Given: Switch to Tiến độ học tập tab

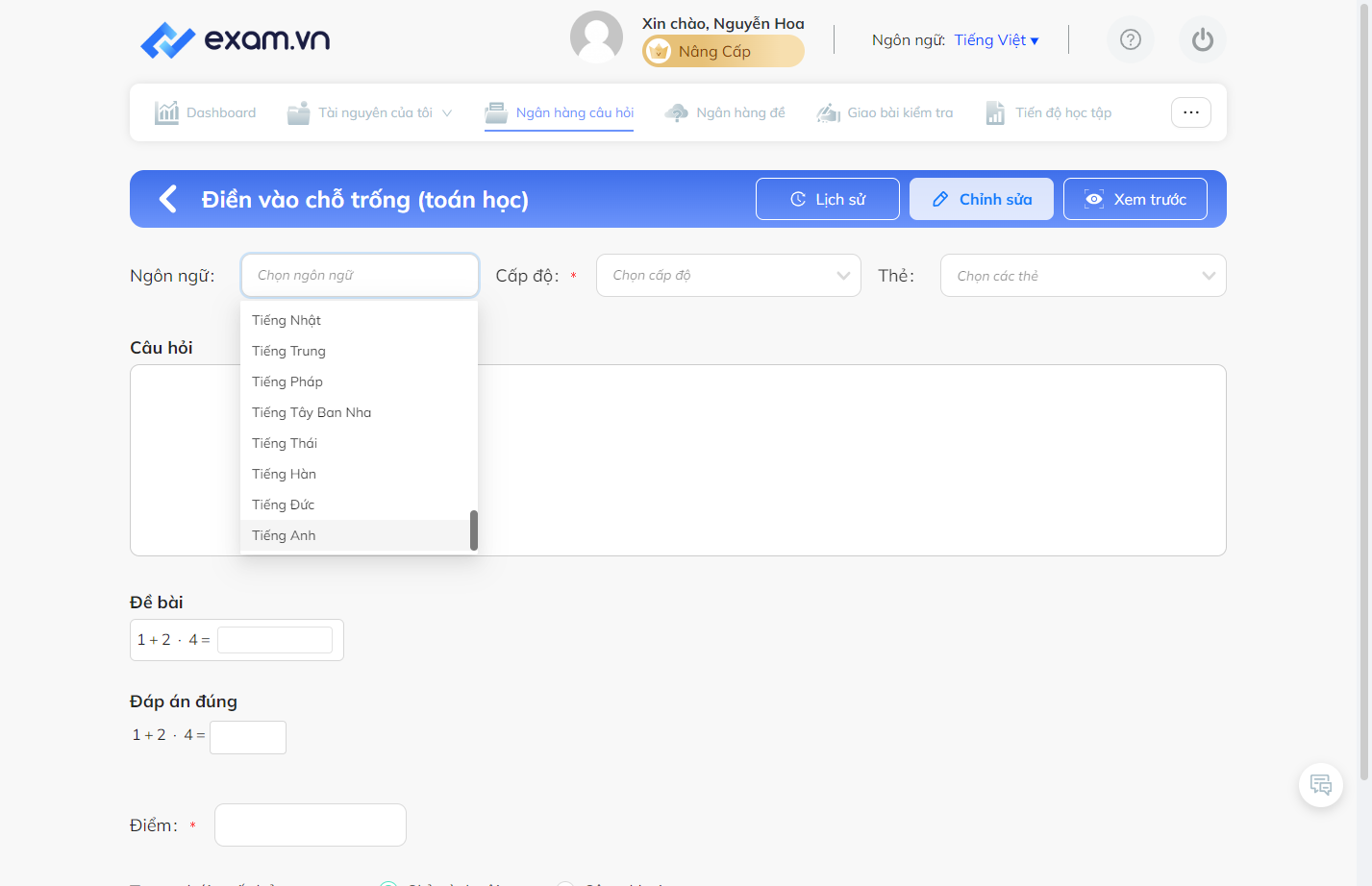Looking at the screenshot, I should (x=1048, y=112).
